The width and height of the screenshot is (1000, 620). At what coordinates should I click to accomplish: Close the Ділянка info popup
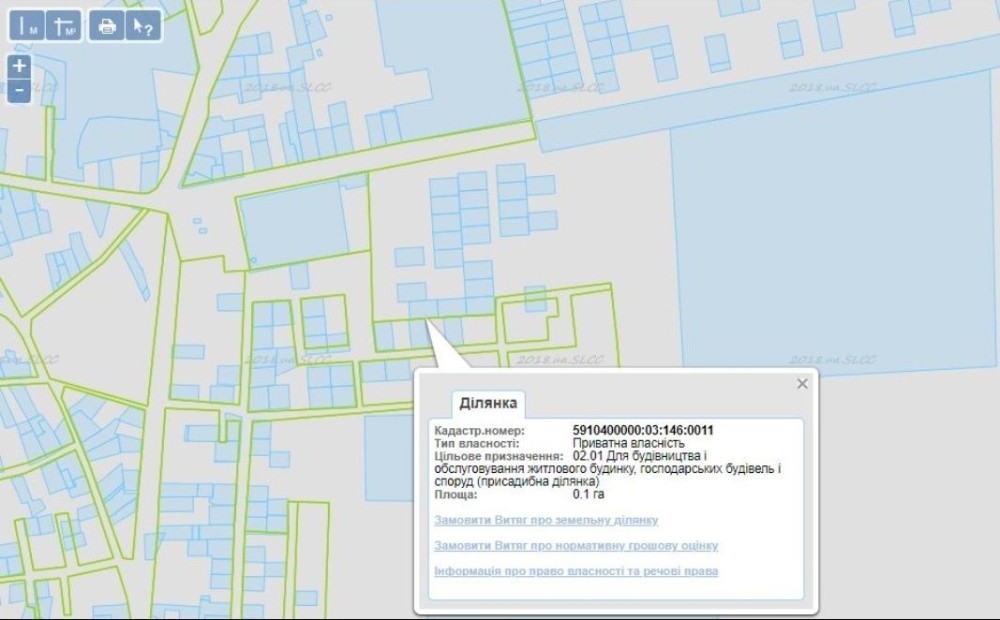[802, 383]
